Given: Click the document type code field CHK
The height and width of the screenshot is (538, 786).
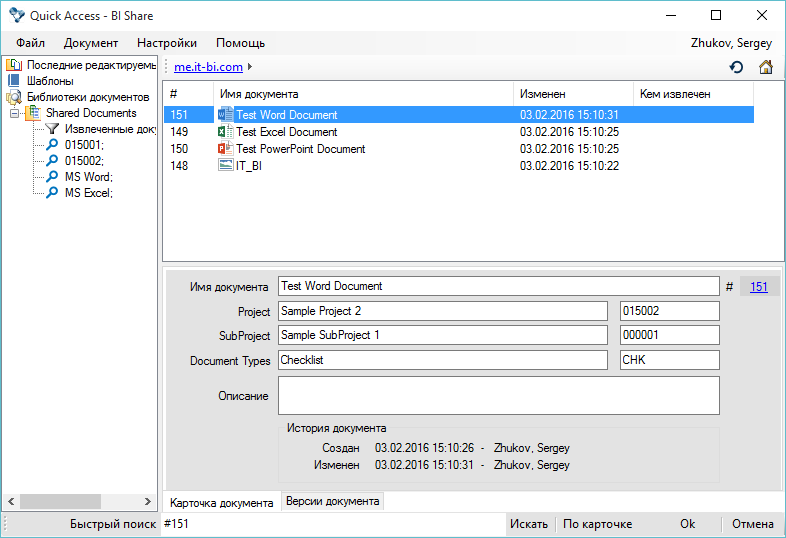Looking at the screenshot, I should click(670, 360).
